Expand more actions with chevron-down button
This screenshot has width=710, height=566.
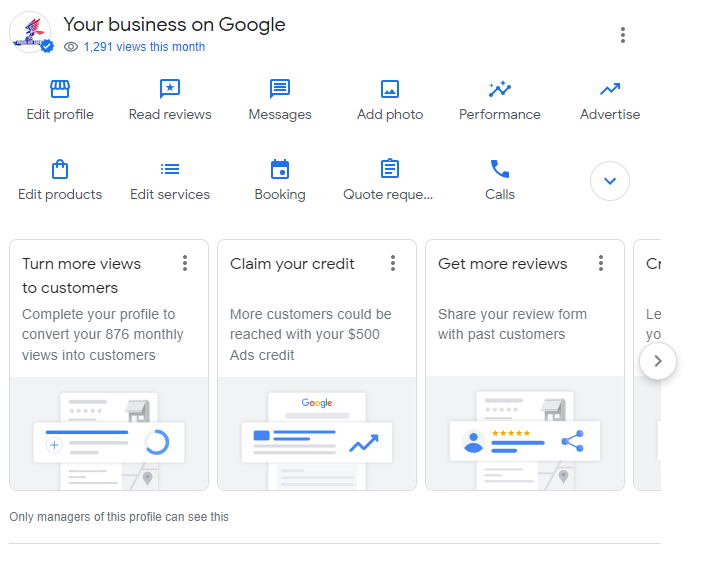[610, 181]
